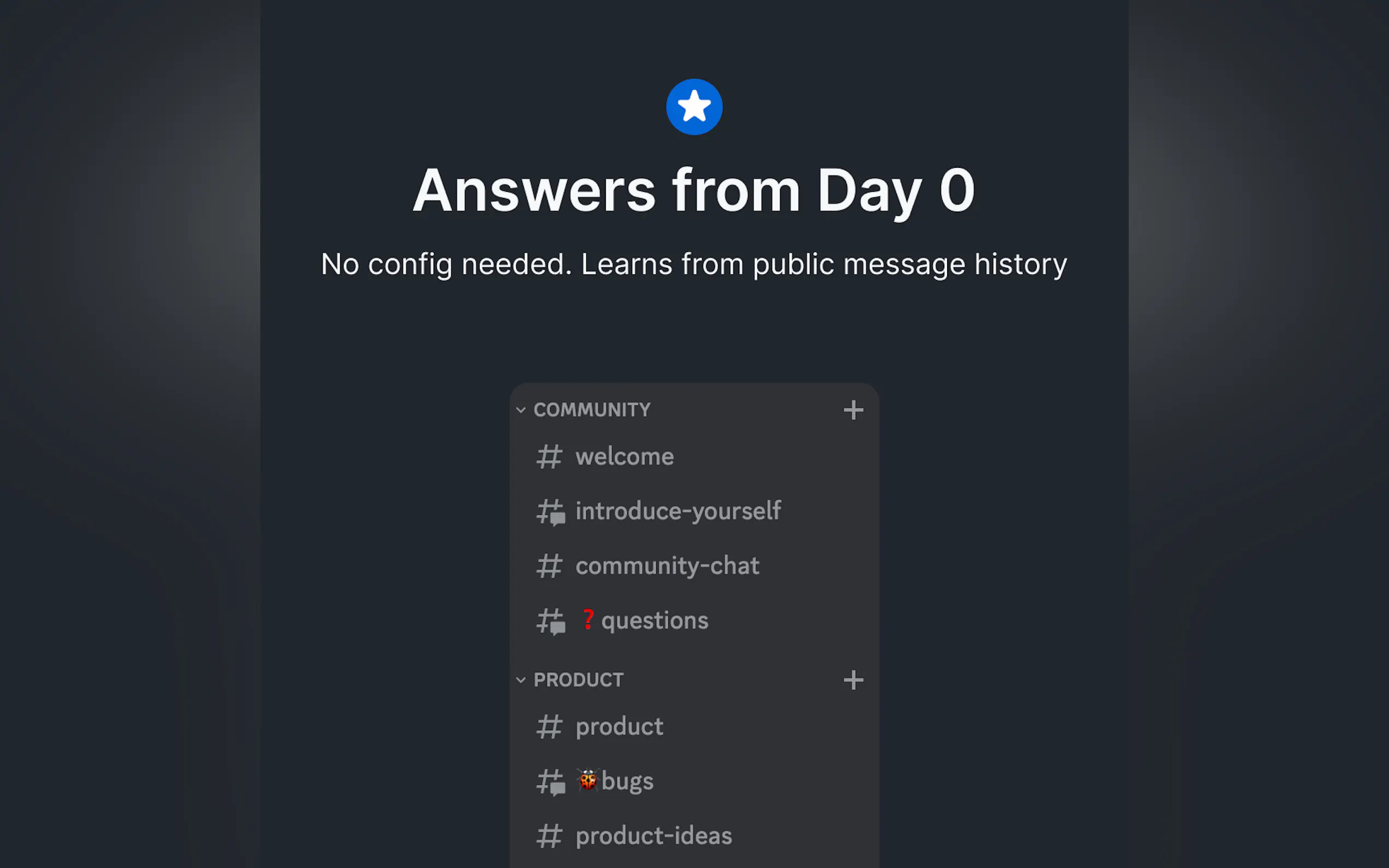This screenshot has height=868, width=1389.
Task: Collapse the COMMUNITY category chevron
Action: click(521, 410)
